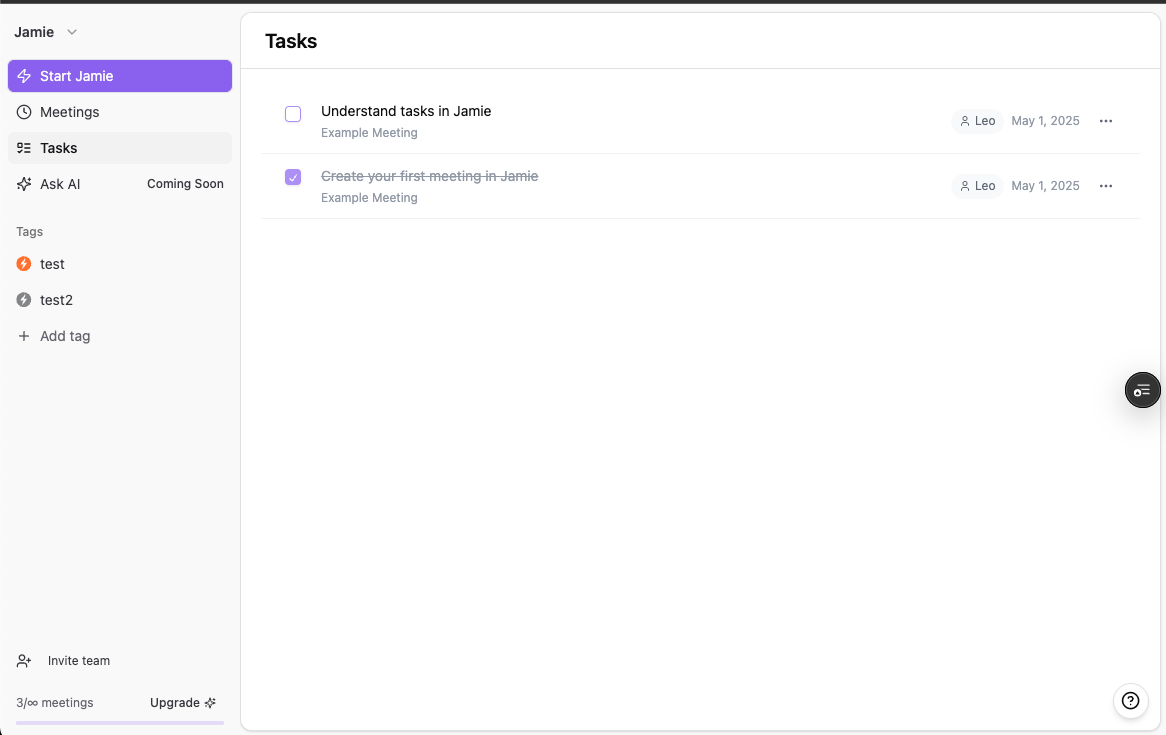Click the checklist icon beside Tasks
Screen dimensions: 1166x735
click(24, 148)
